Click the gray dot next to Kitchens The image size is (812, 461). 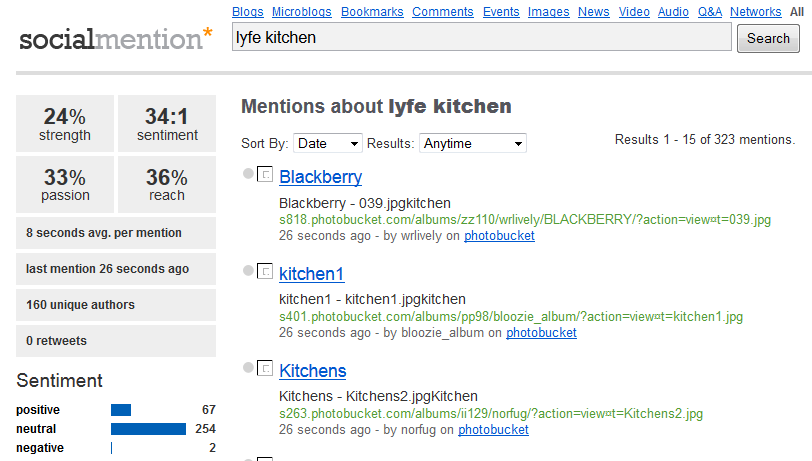248,369
